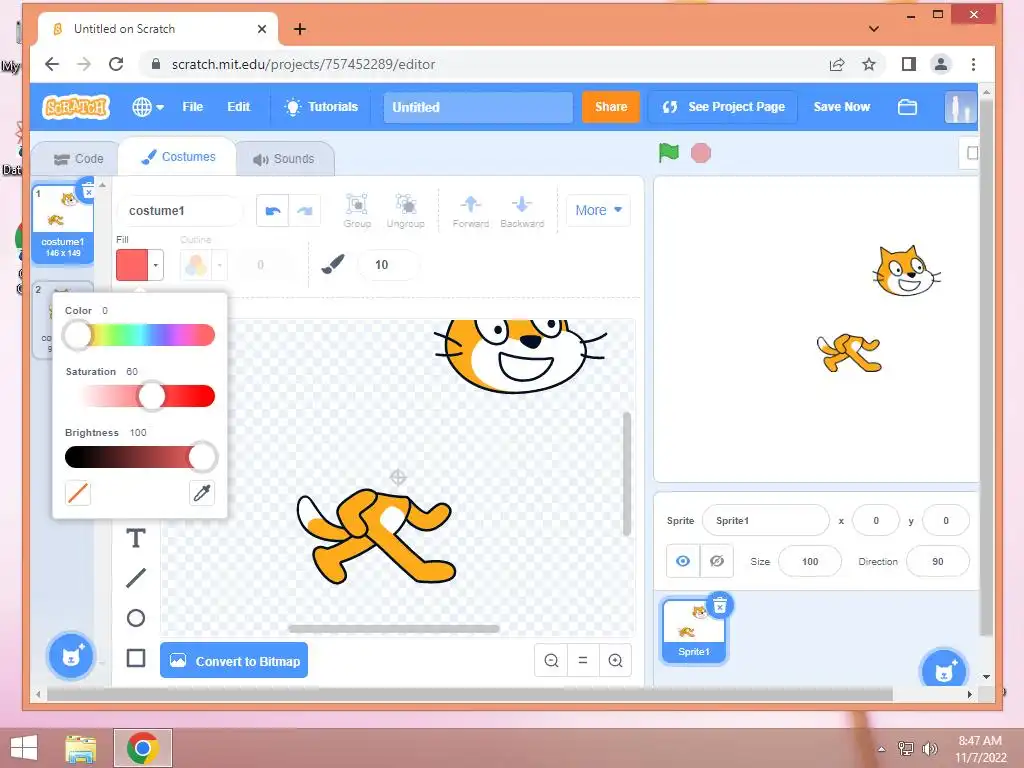Open Tutorials

click(x=321, y=107)
